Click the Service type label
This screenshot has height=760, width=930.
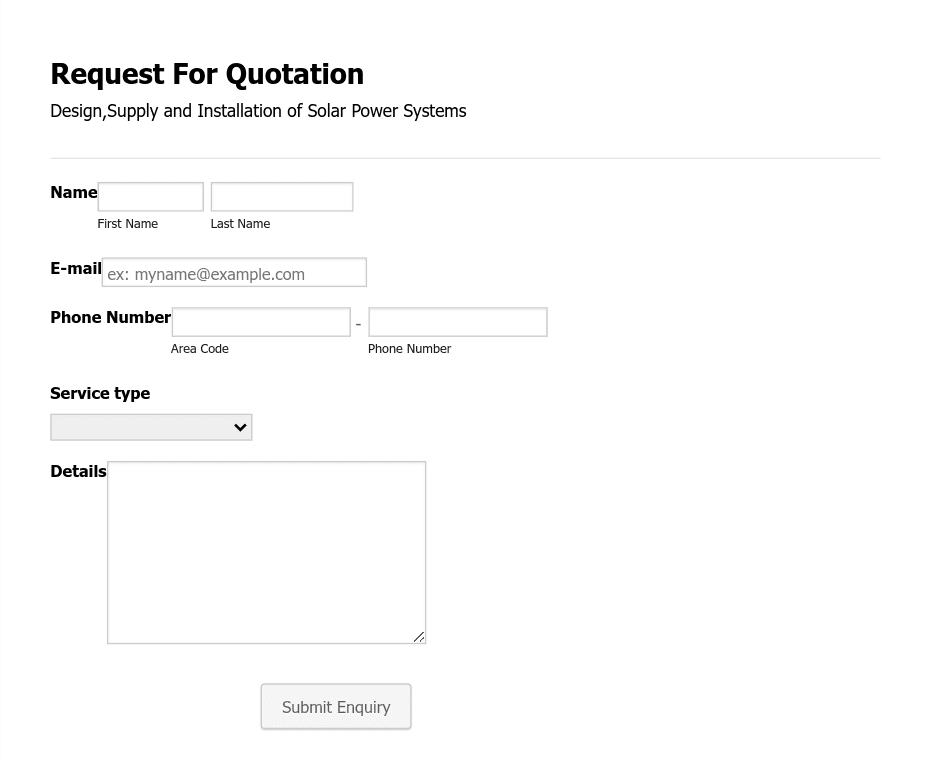100,393
